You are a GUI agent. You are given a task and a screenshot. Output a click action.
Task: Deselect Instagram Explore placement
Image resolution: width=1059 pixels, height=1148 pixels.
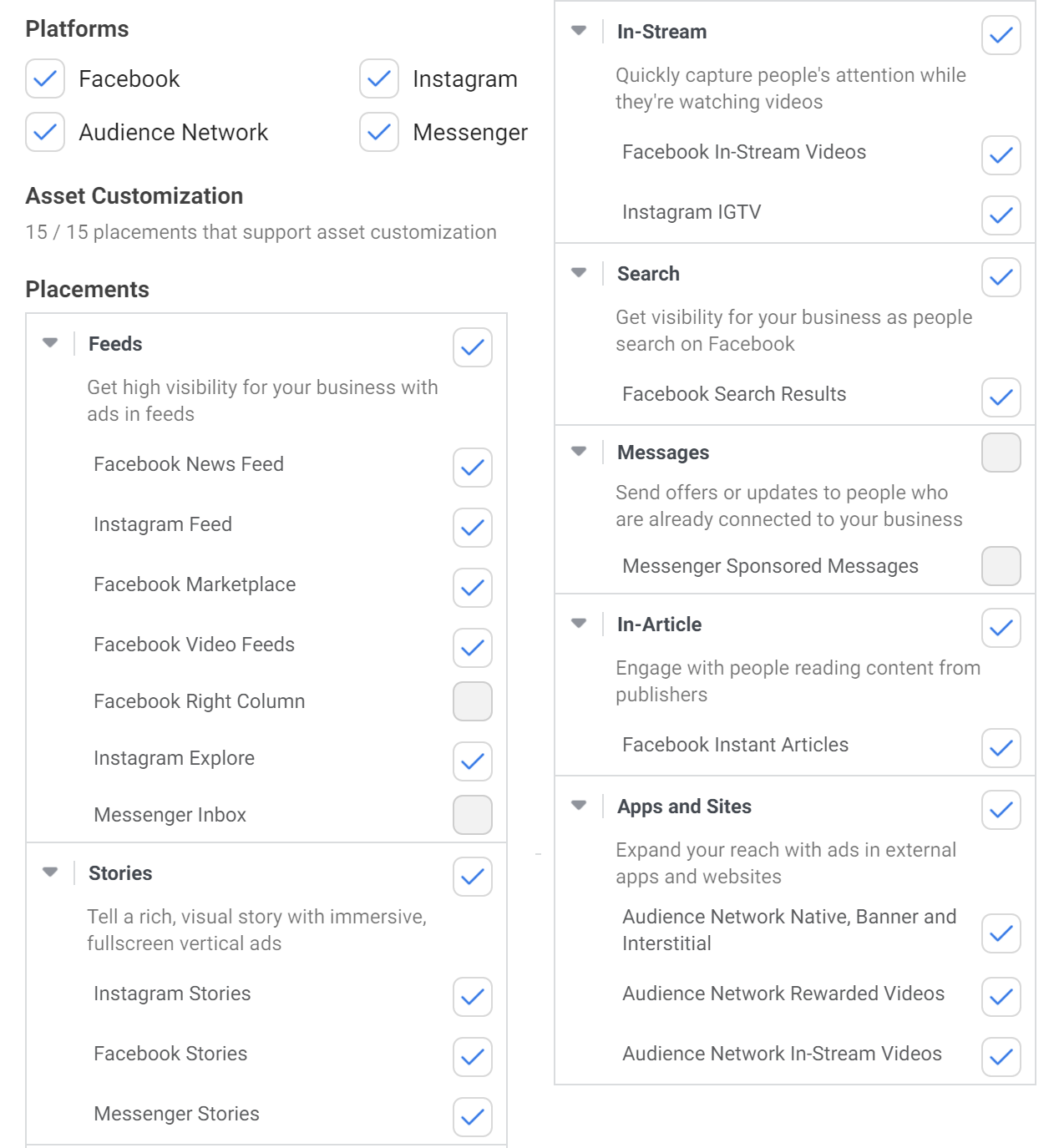(x=473, y=761)
